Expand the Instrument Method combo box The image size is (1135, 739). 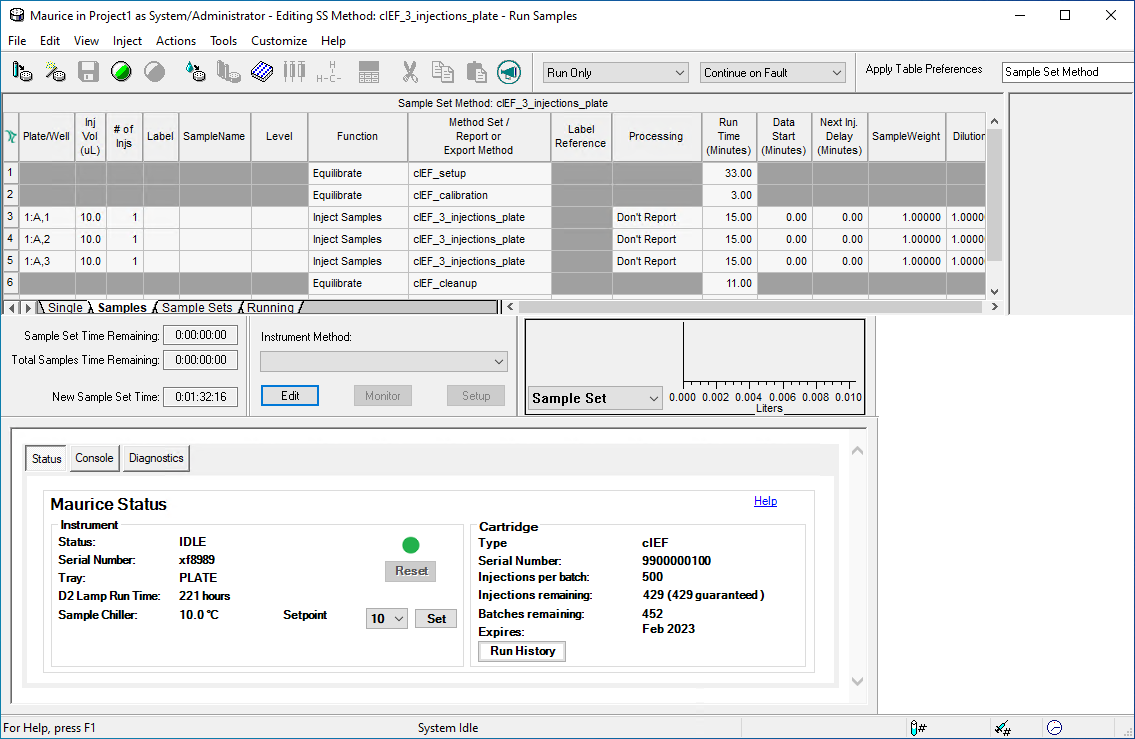(384, 361)
